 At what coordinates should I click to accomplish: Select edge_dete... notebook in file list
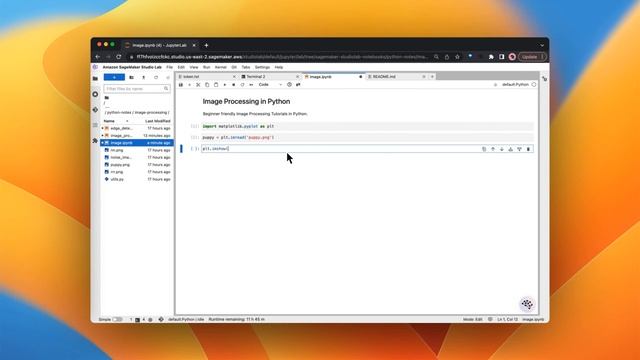(137, 129)
